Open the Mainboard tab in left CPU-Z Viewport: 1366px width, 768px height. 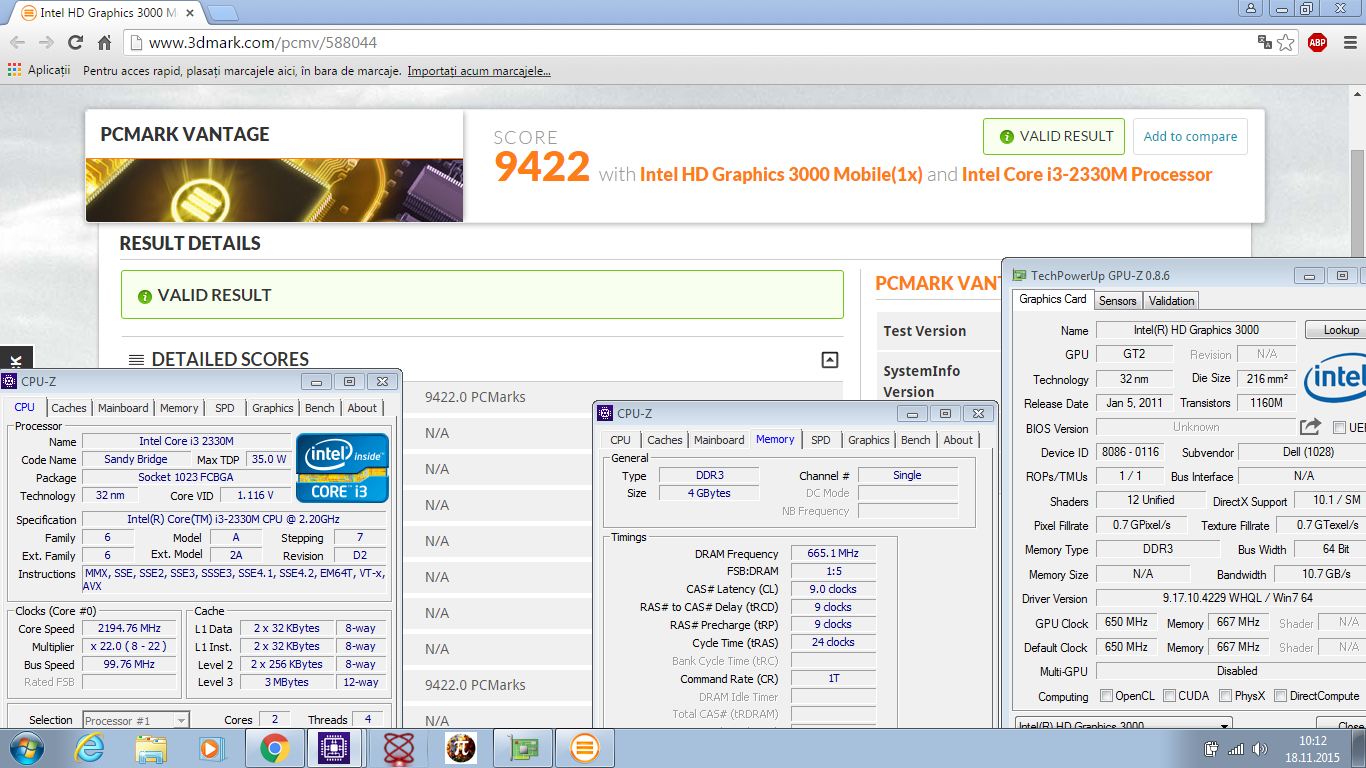[x=123, y=408]
